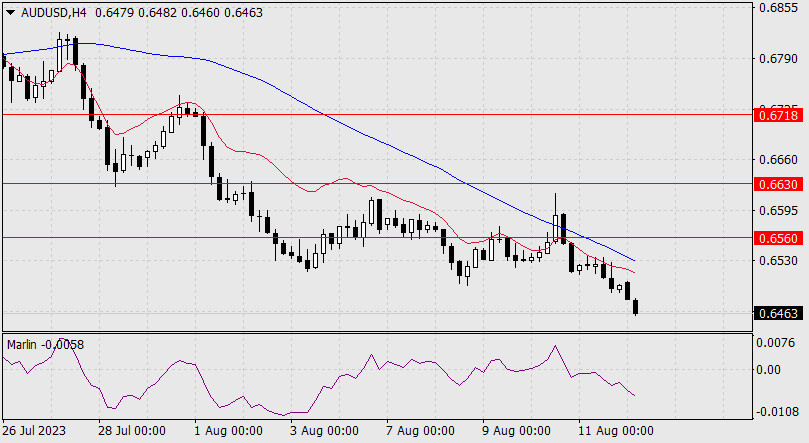Click the current price label 0.6463
The width and height of the screenshot is (809, 443).
[x=778, y=313]
